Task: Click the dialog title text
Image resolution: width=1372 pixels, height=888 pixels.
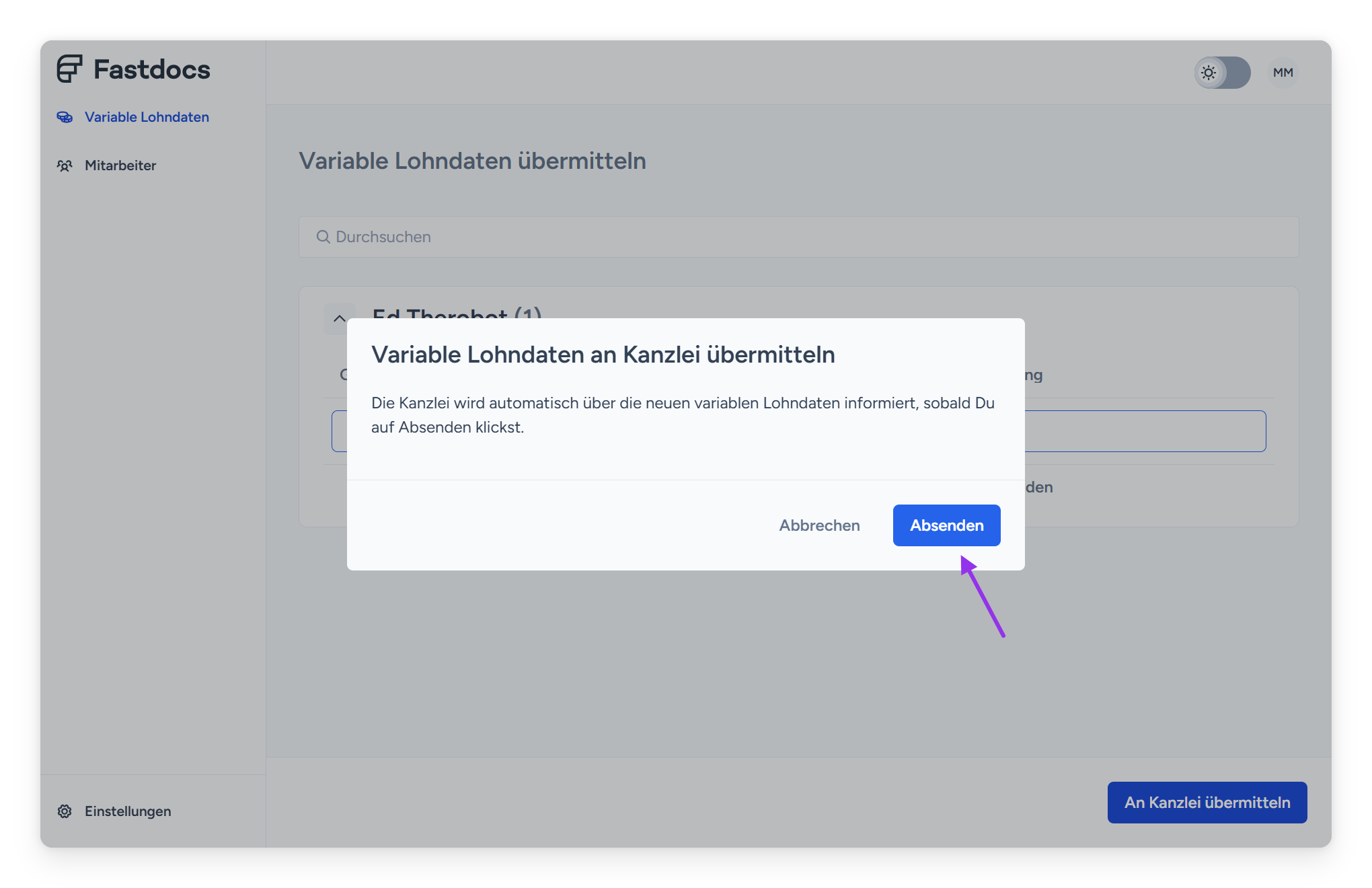Action: tap(603, 355)
